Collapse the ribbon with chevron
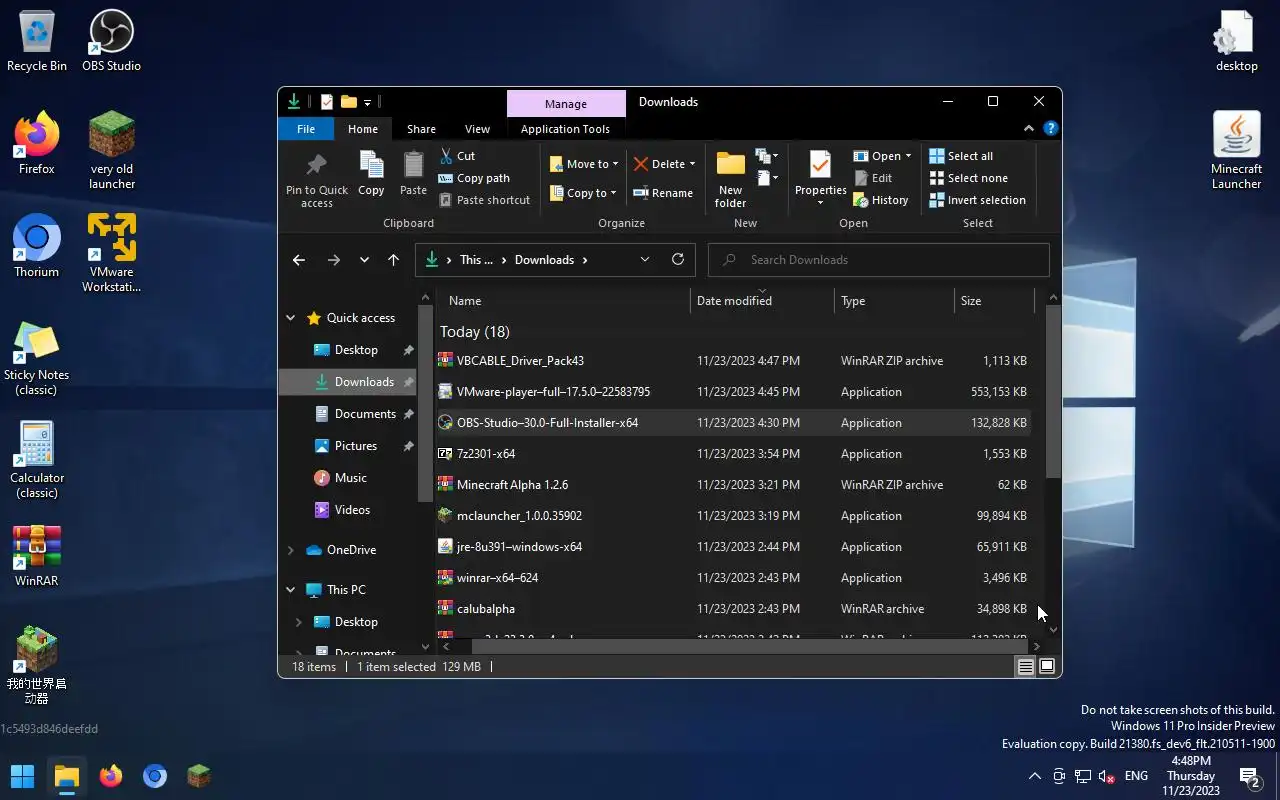 click(1028, 129)
